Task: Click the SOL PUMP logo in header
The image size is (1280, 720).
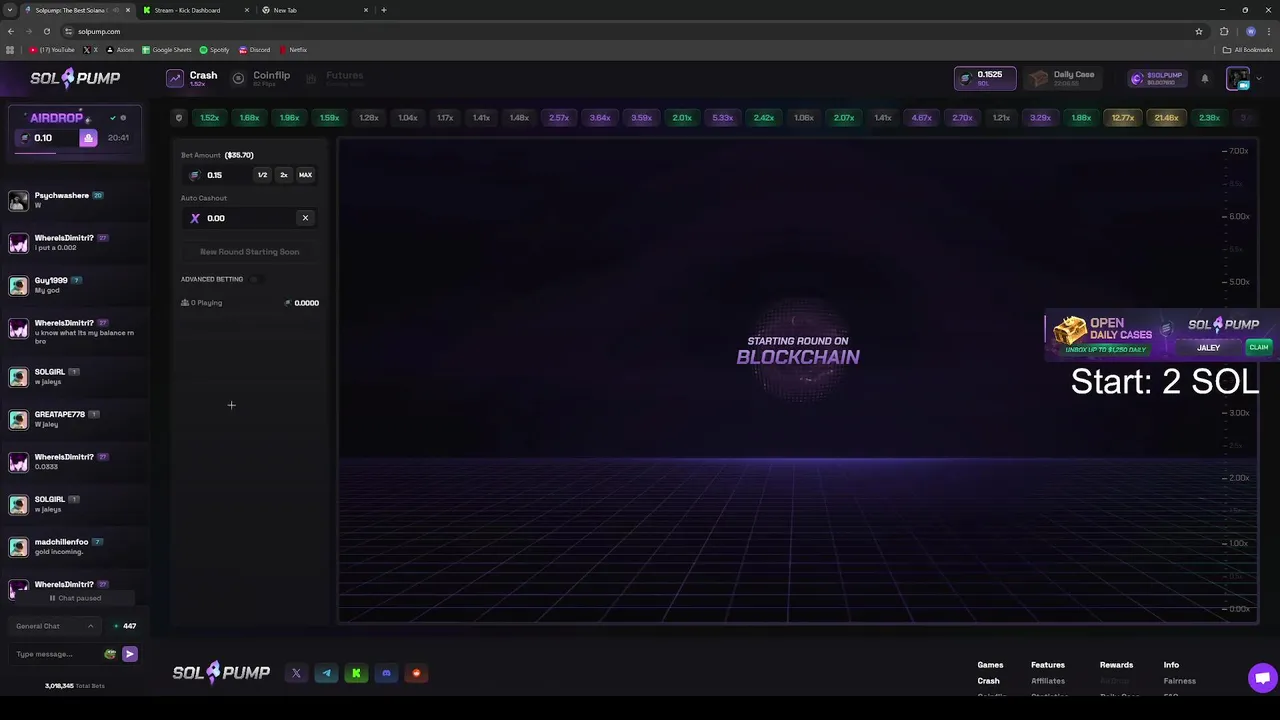Action: point(75,78)
